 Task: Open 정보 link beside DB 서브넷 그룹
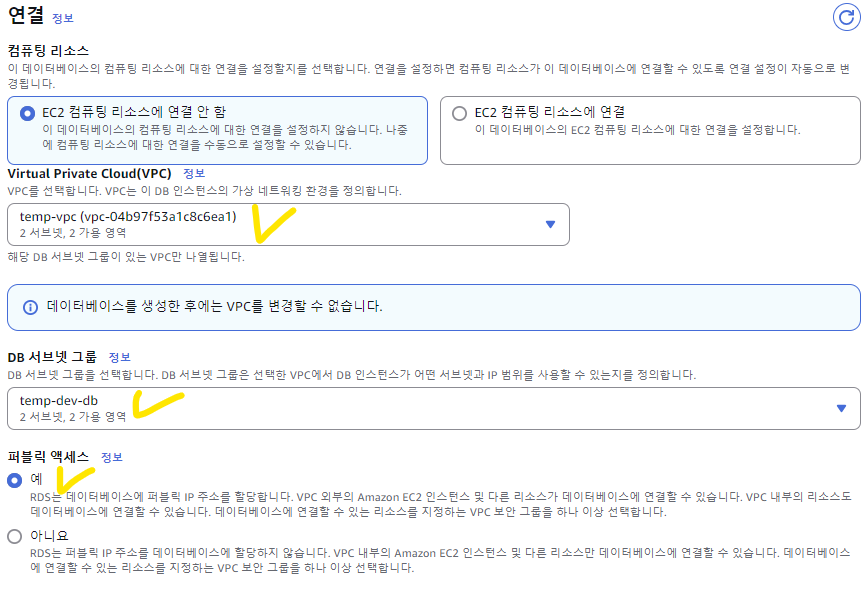(x=120, y=357)
